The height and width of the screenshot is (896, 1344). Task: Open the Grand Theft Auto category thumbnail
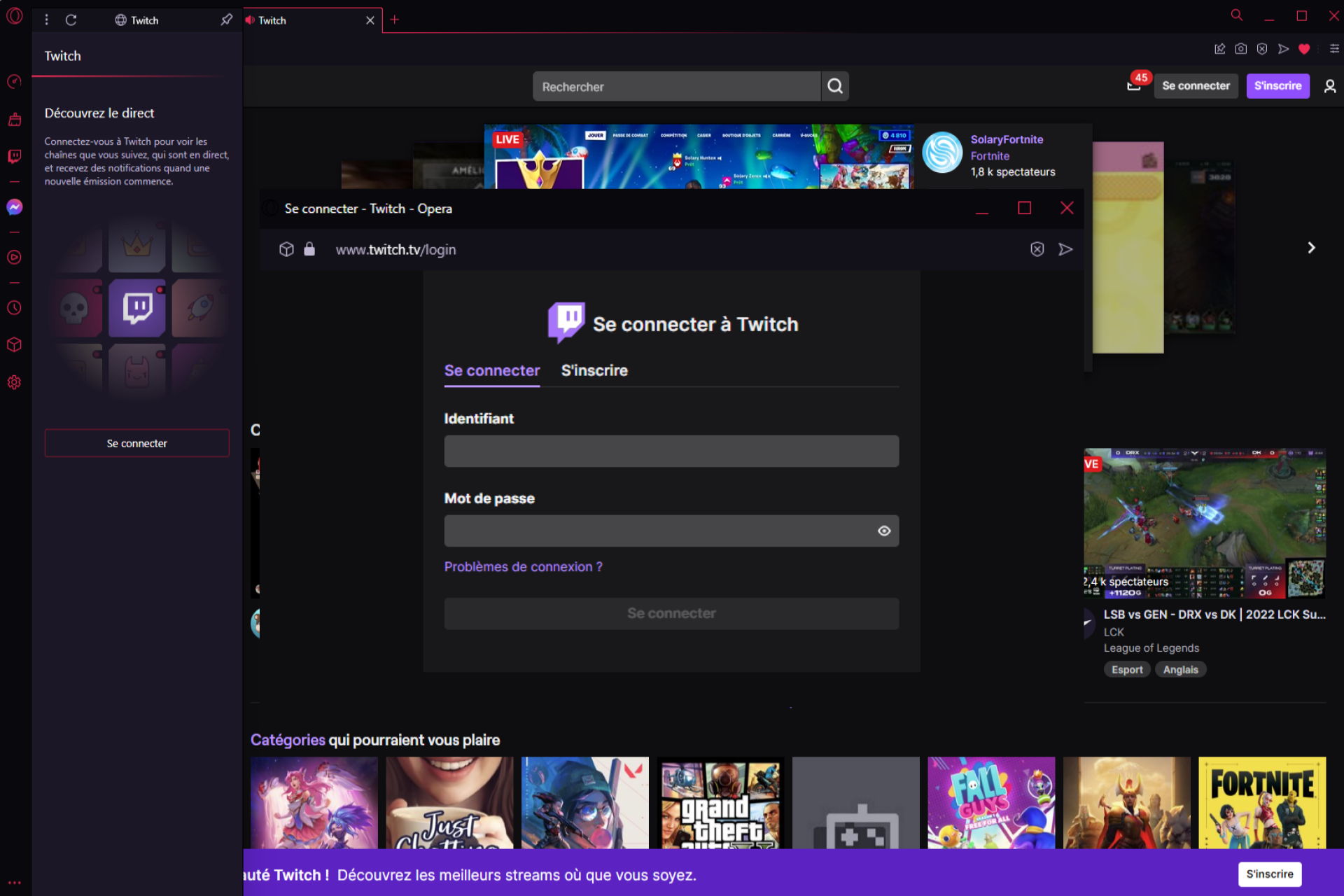(x=720, y=803)
